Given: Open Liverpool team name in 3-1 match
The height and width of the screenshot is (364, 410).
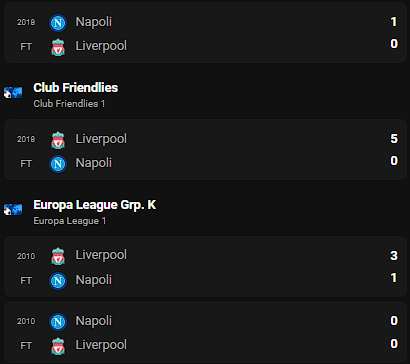Looking at the screenshot, I should pyautogui.click(x=101, y=255).
